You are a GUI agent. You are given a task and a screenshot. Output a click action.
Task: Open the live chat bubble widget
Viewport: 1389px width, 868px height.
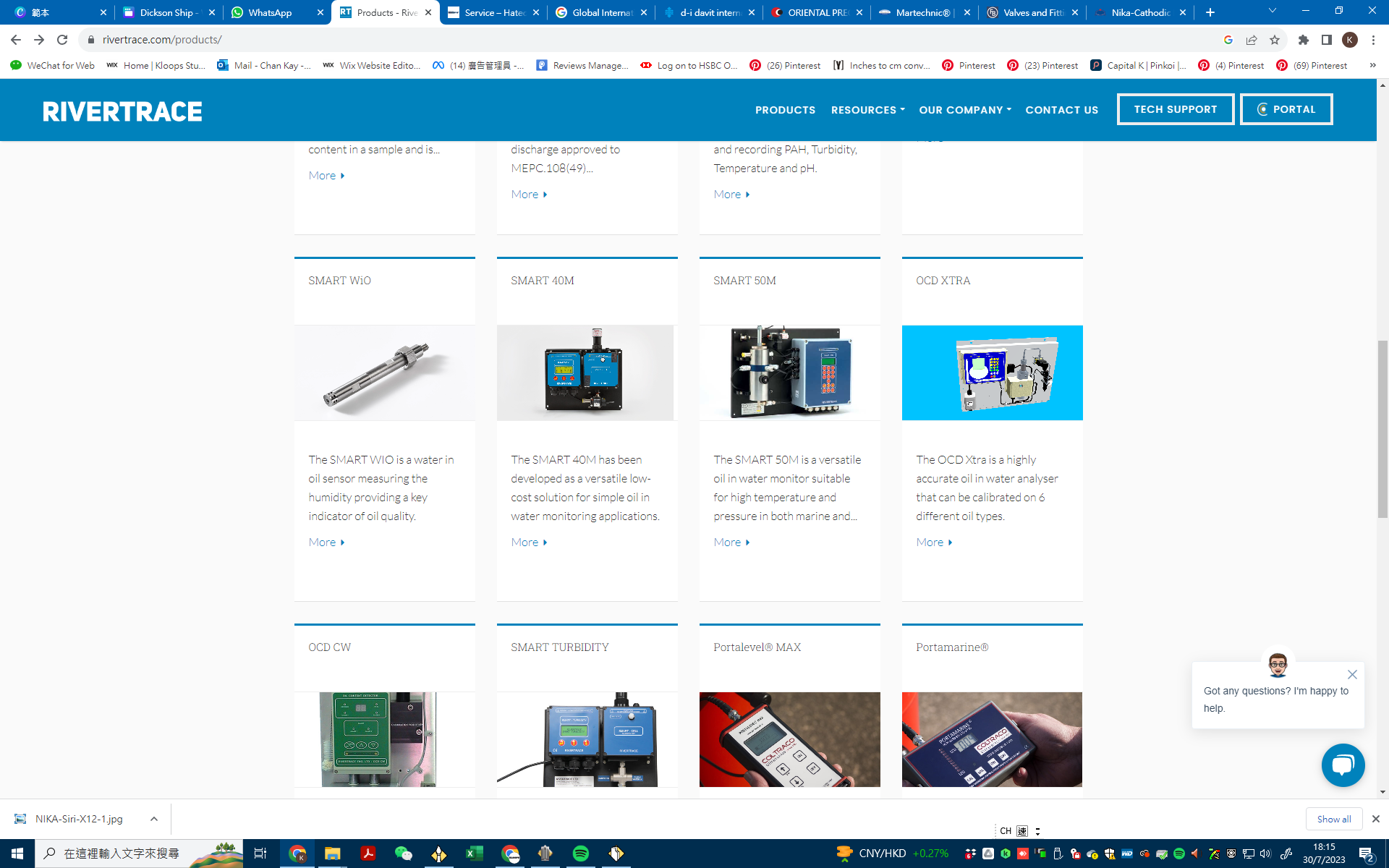coord(1343,765)
